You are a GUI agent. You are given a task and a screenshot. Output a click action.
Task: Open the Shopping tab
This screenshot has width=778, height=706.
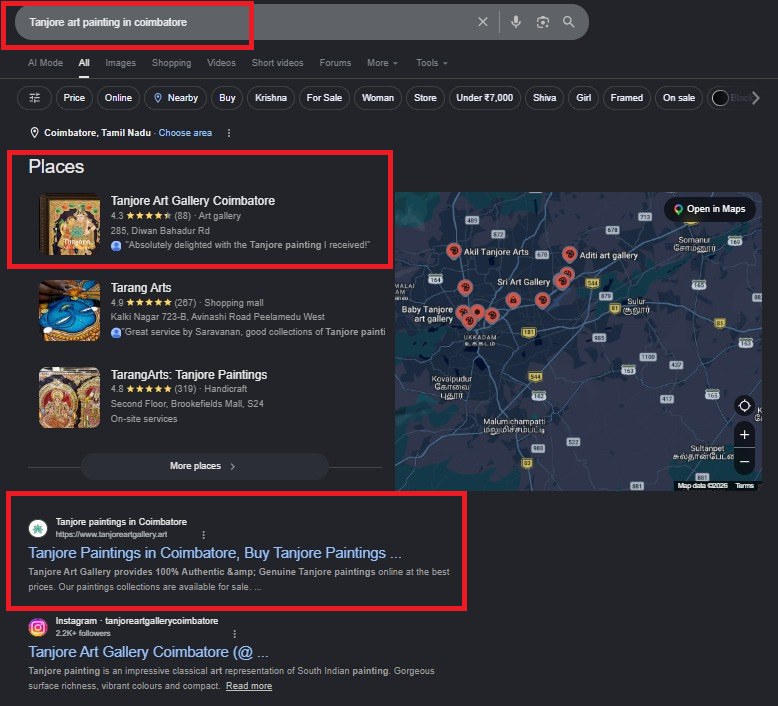tap(172, 63)
